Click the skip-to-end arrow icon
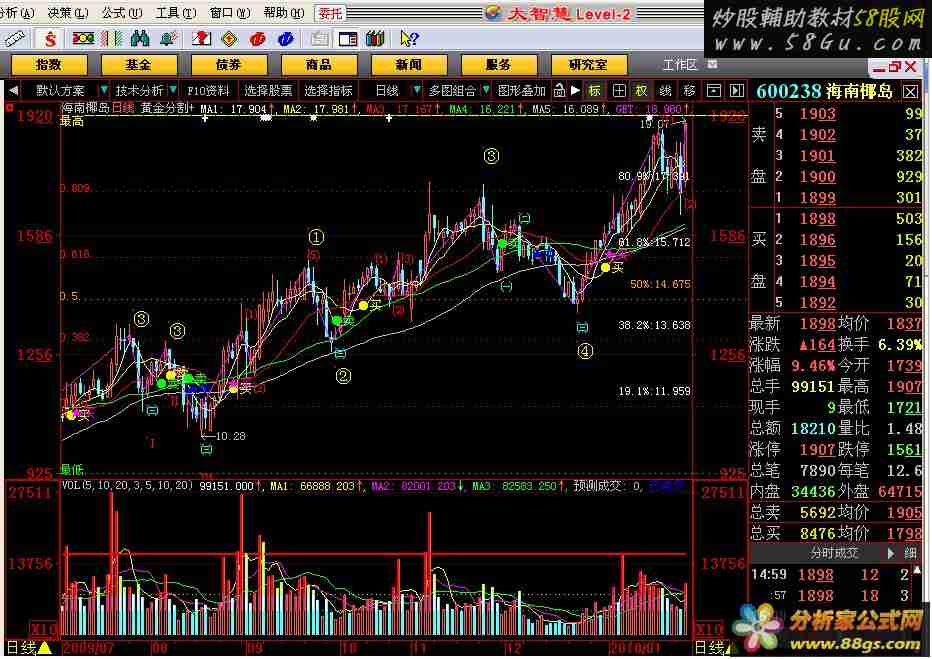The height and width of the screenshot is (659, 932). click(x=737, y=90)
